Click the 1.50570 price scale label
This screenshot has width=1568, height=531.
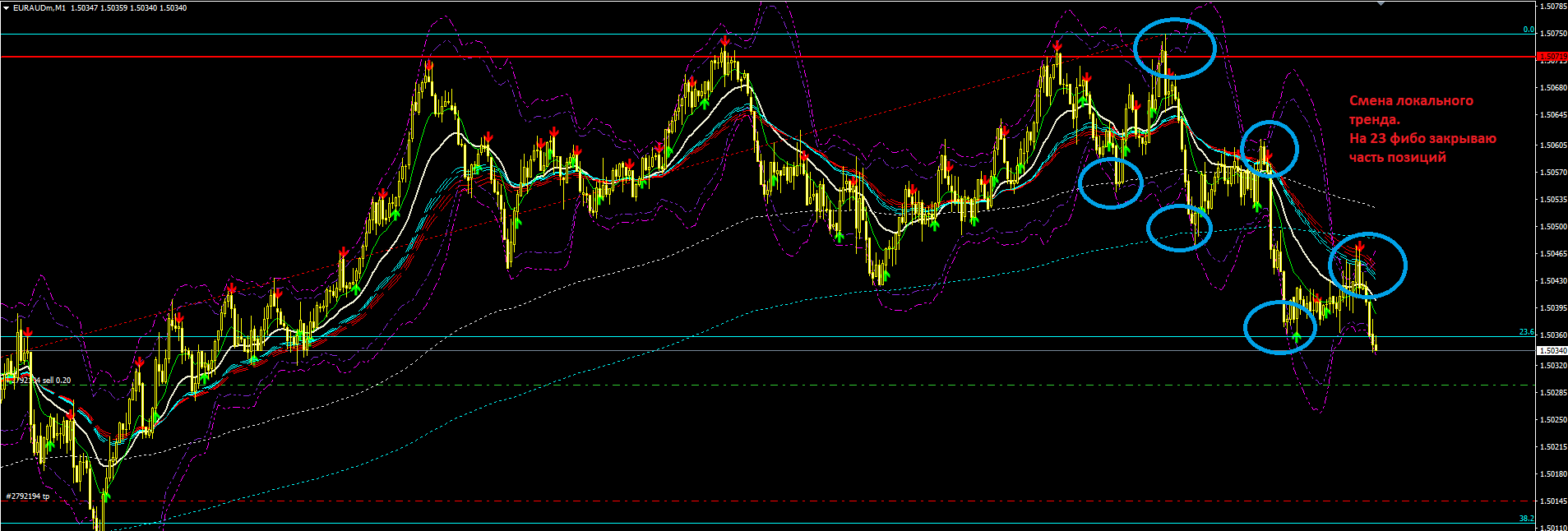[x=1553, y=173]
